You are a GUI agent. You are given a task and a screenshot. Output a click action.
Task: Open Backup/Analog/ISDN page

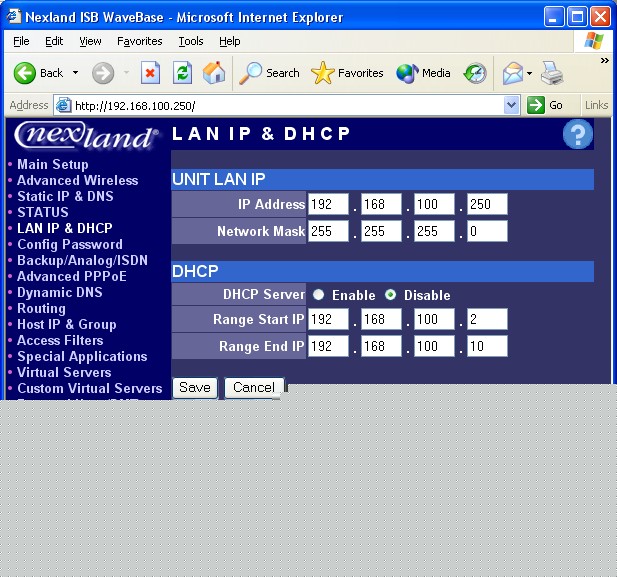click(82, 260)
